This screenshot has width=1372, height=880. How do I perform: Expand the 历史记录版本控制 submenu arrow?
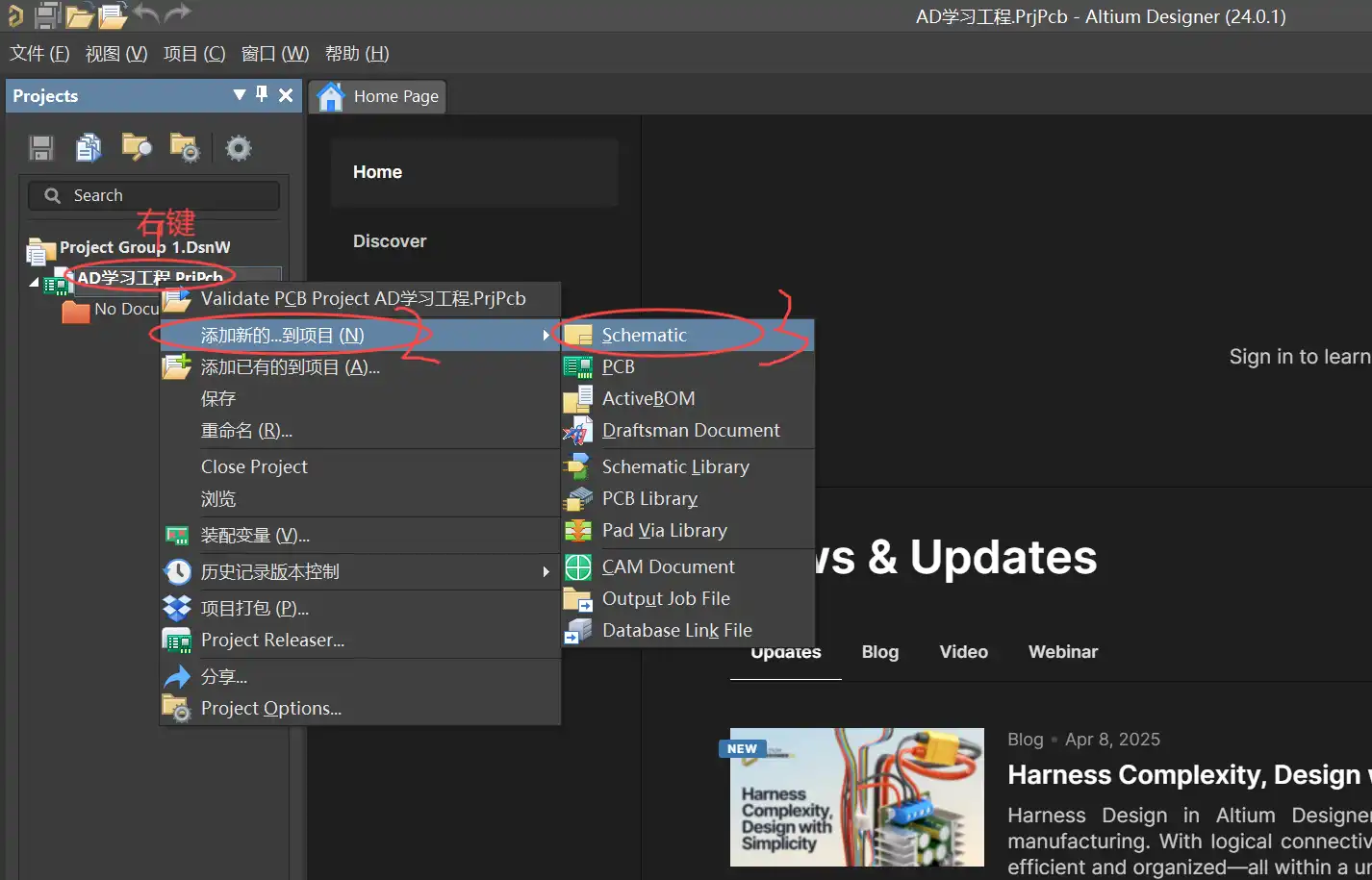coord(546,572)
